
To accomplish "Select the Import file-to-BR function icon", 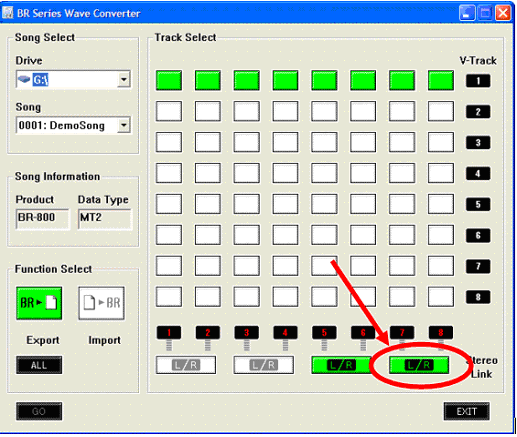I will click(102, 303).
